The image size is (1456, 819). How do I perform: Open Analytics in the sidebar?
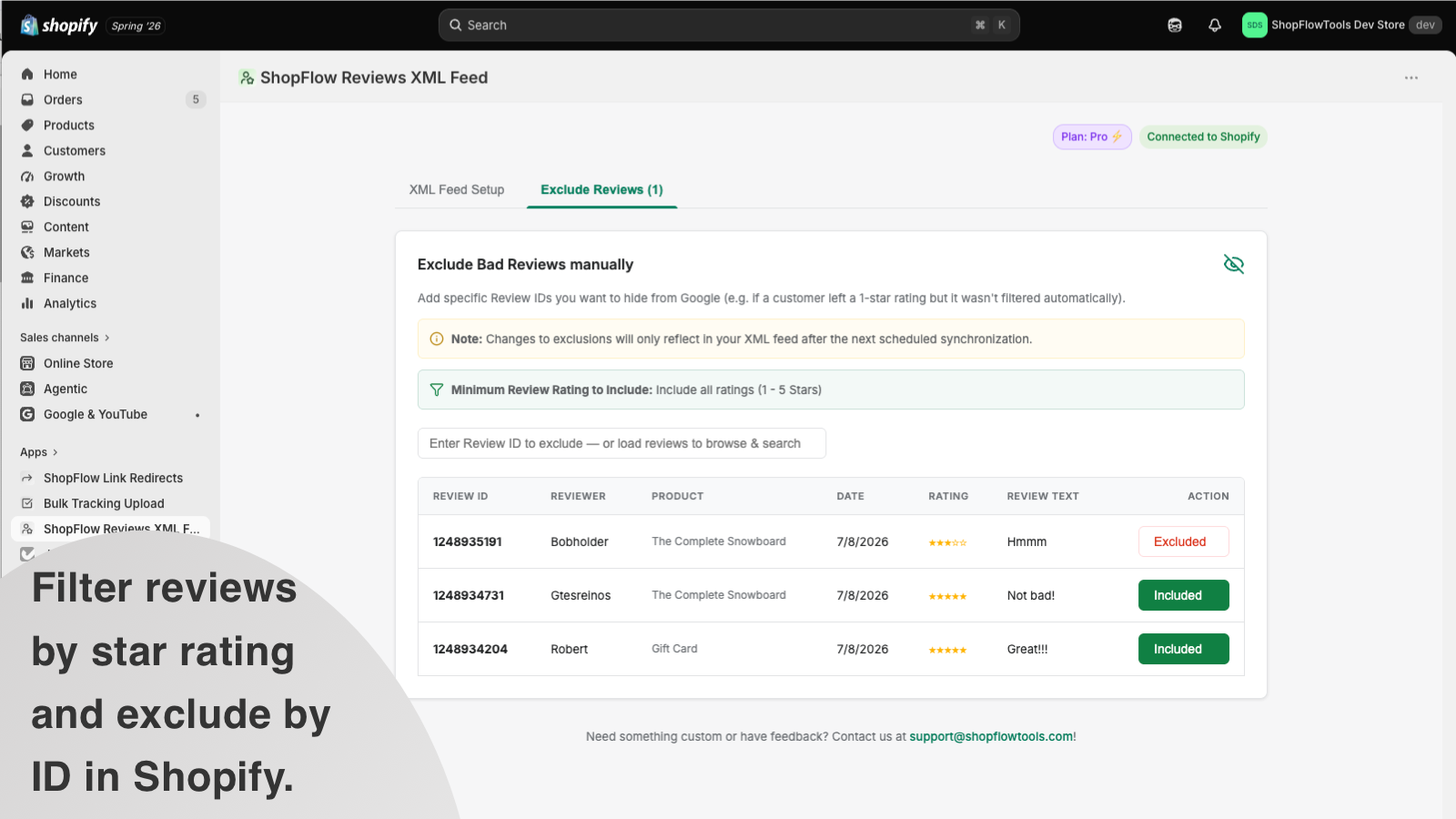70,304
